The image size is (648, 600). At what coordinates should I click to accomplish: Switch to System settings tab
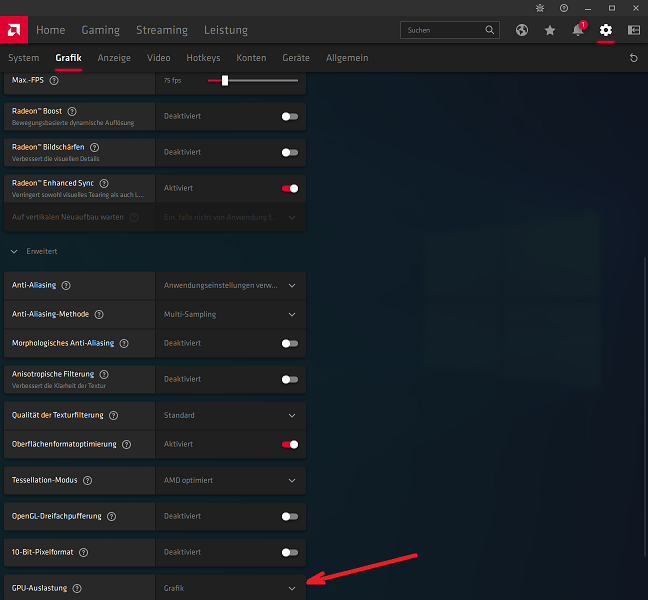(x=24, y=58)
